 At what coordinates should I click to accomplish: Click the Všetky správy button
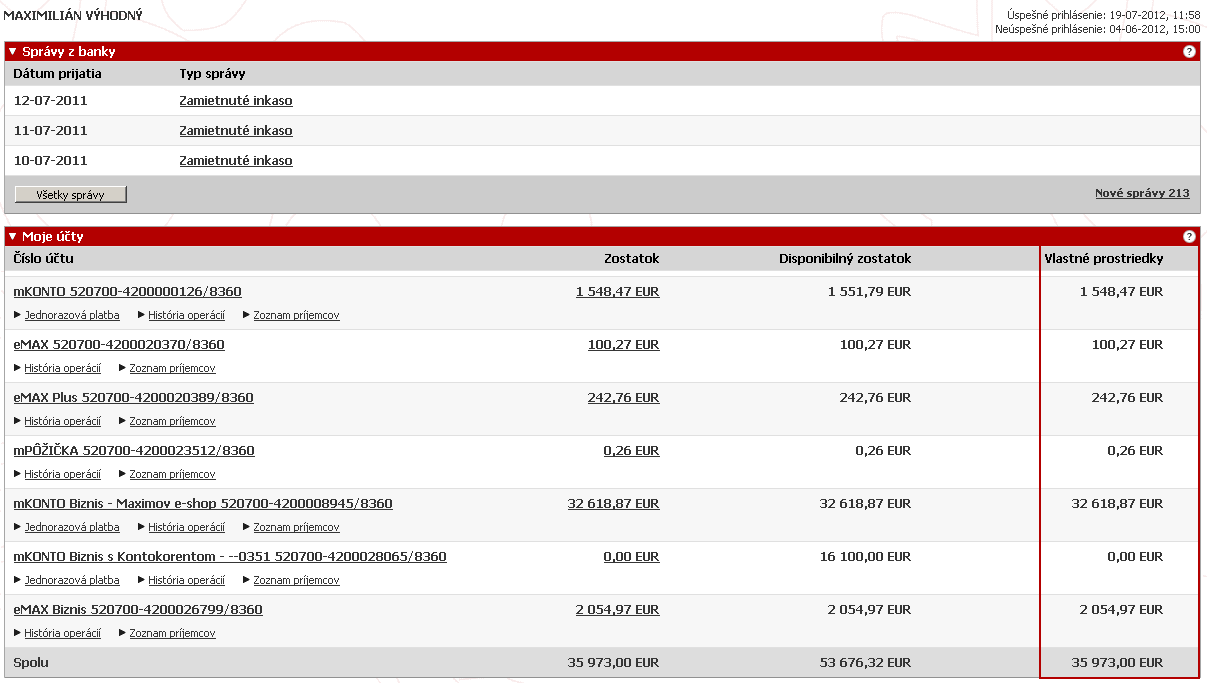pyautogui.click(x=71, y=195)
